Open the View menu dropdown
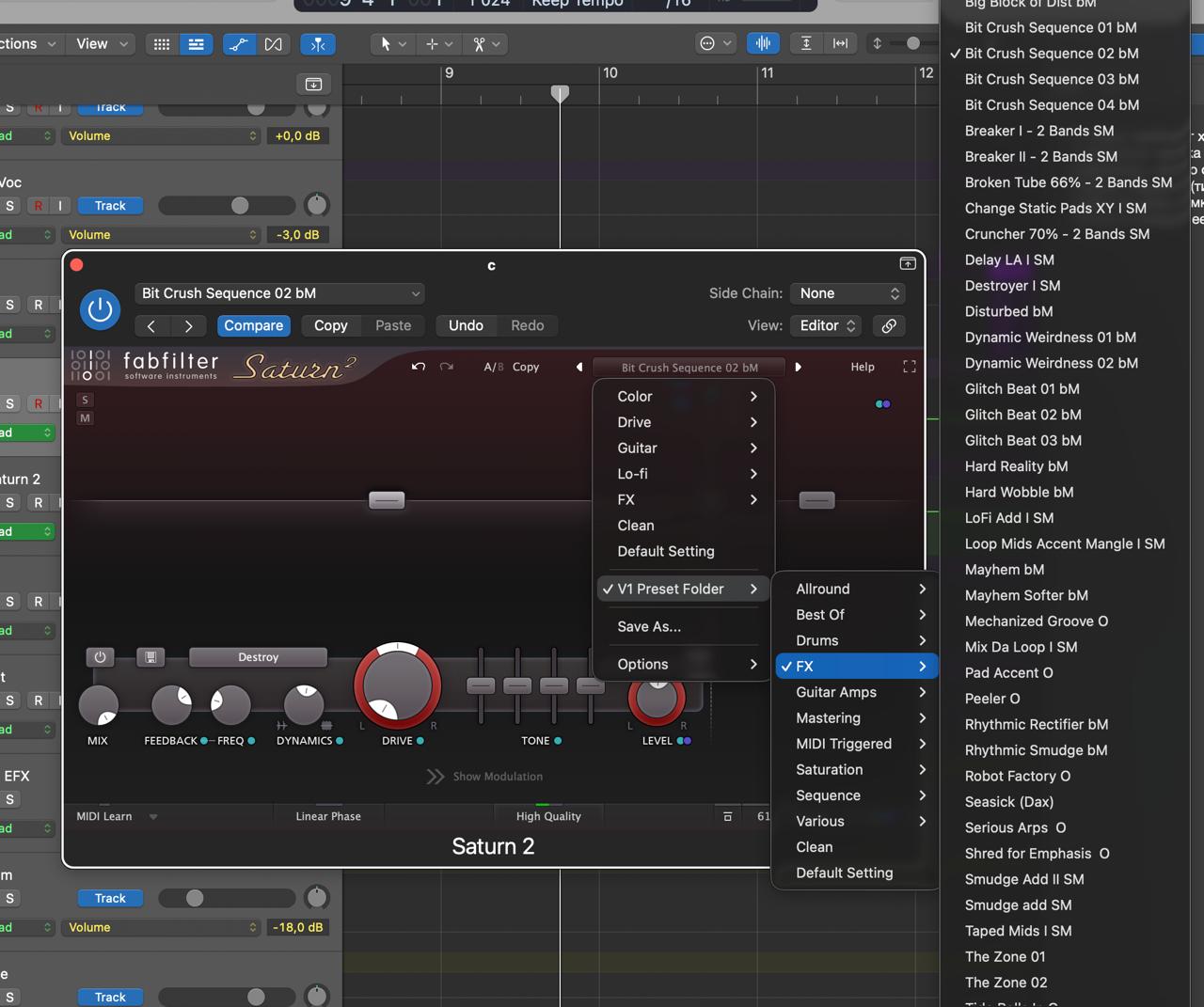This screenshot has height=1007, width=1204. coord(103,44)
